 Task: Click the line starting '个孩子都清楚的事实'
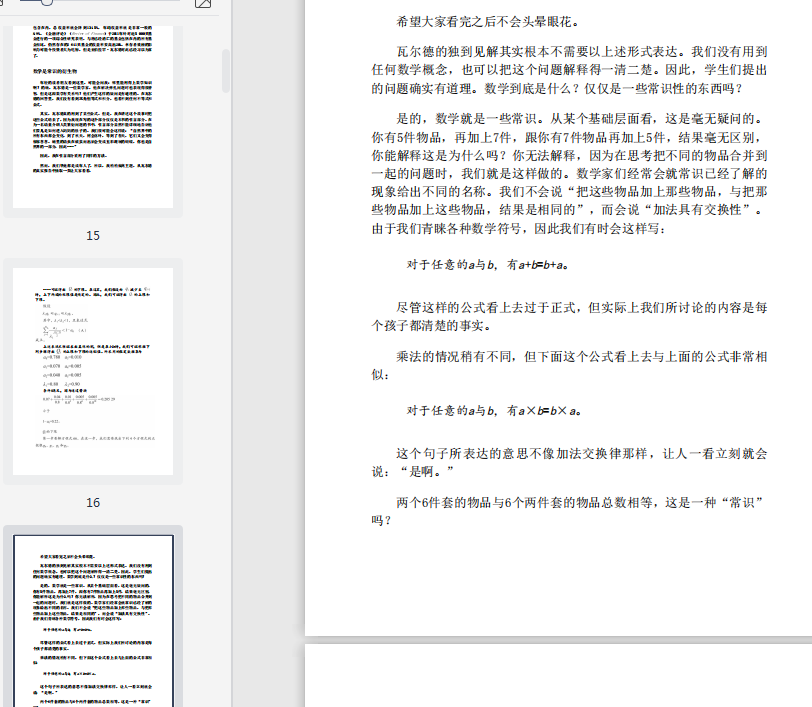432,326
